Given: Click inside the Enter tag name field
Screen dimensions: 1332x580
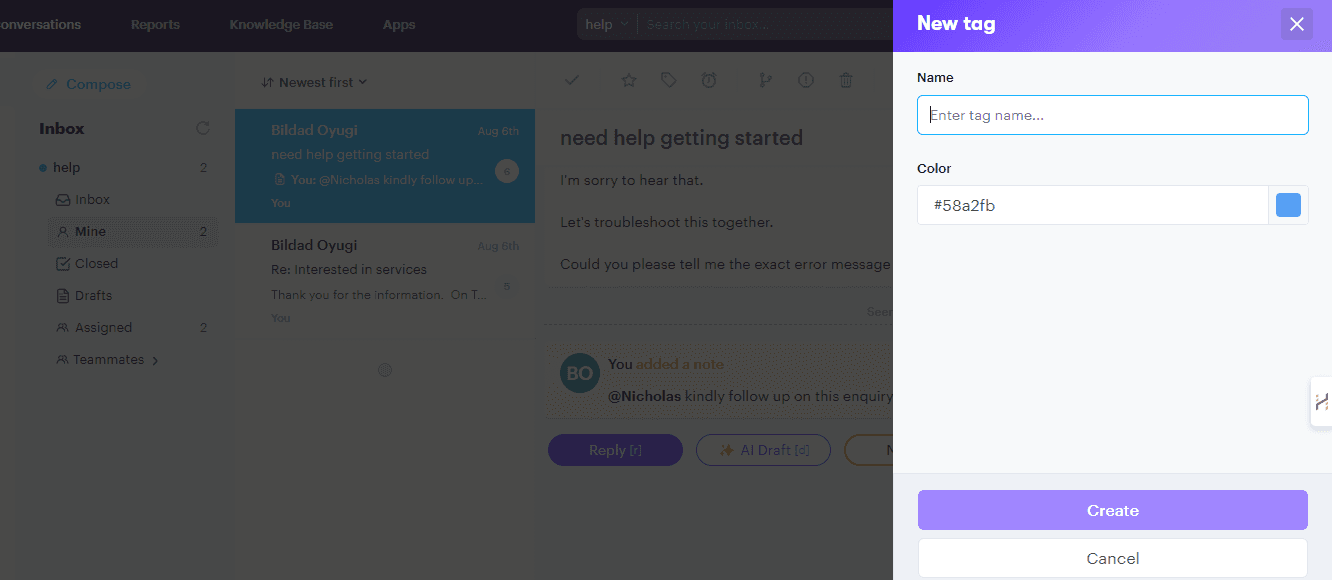Looking at the screenshot, I should click(1112, 115).
